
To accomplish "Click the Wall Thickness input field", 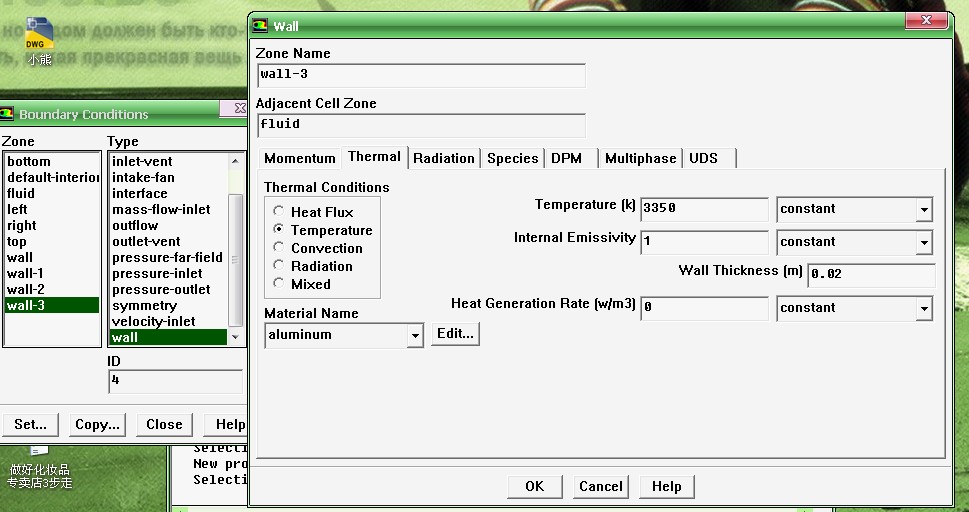I will click(870, 274).
